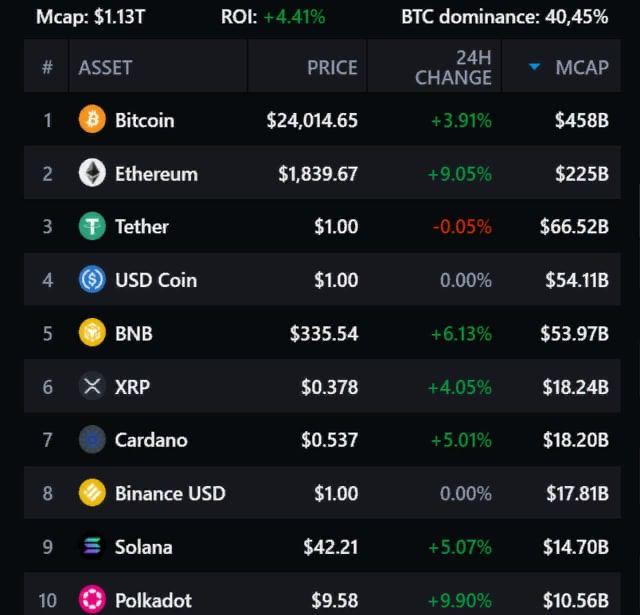Image resolution: width=640 pixels, height=615 pixels.
Task: Click the XRP logo icon
Action: (92, 386)
